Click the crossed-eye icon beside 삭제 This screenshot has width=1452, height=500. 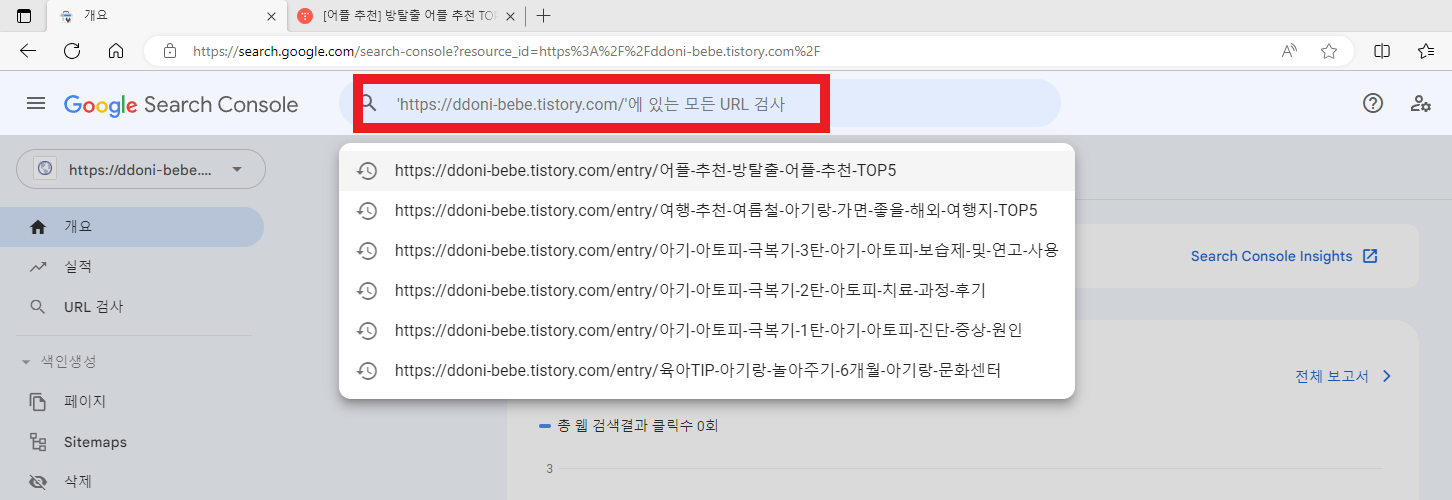click(x=38, y=482)
